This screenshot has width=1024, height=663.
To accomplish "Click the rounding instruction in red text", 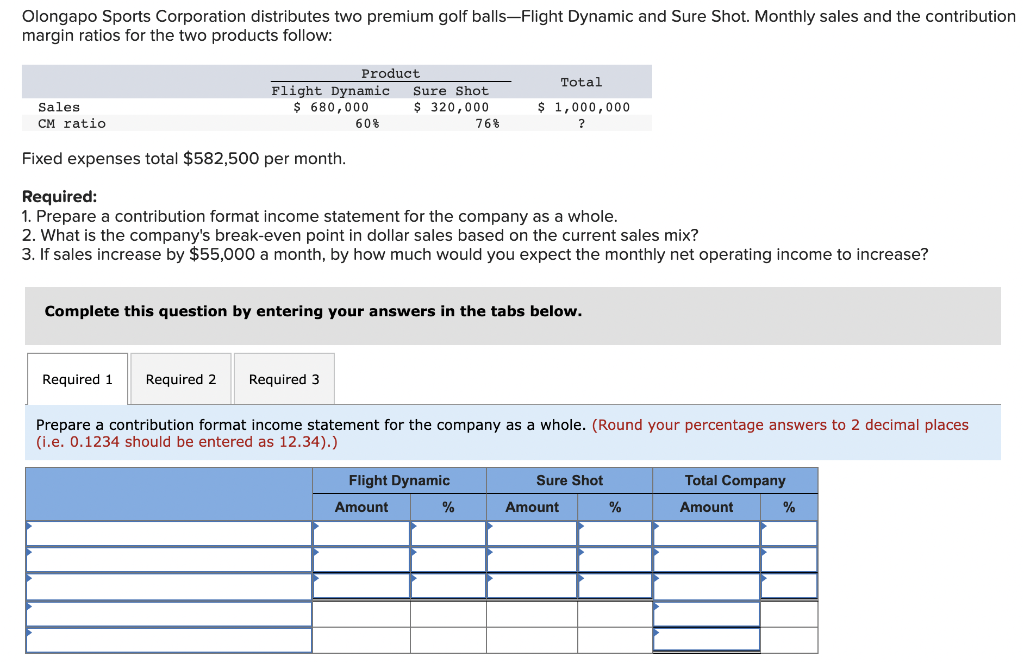I will coord(502,433).
